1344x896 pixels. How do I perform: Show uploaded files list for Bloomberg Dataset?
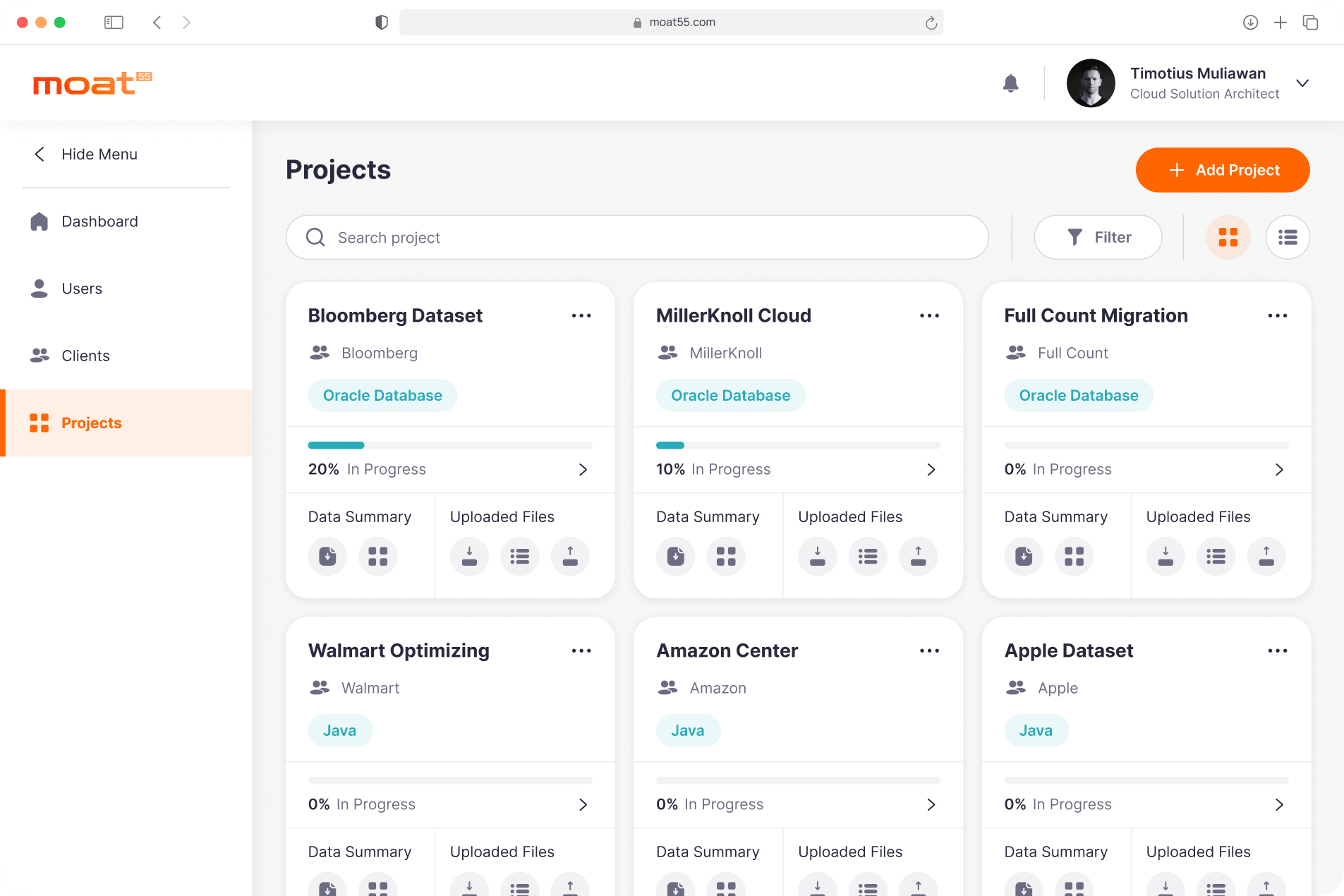520,557
